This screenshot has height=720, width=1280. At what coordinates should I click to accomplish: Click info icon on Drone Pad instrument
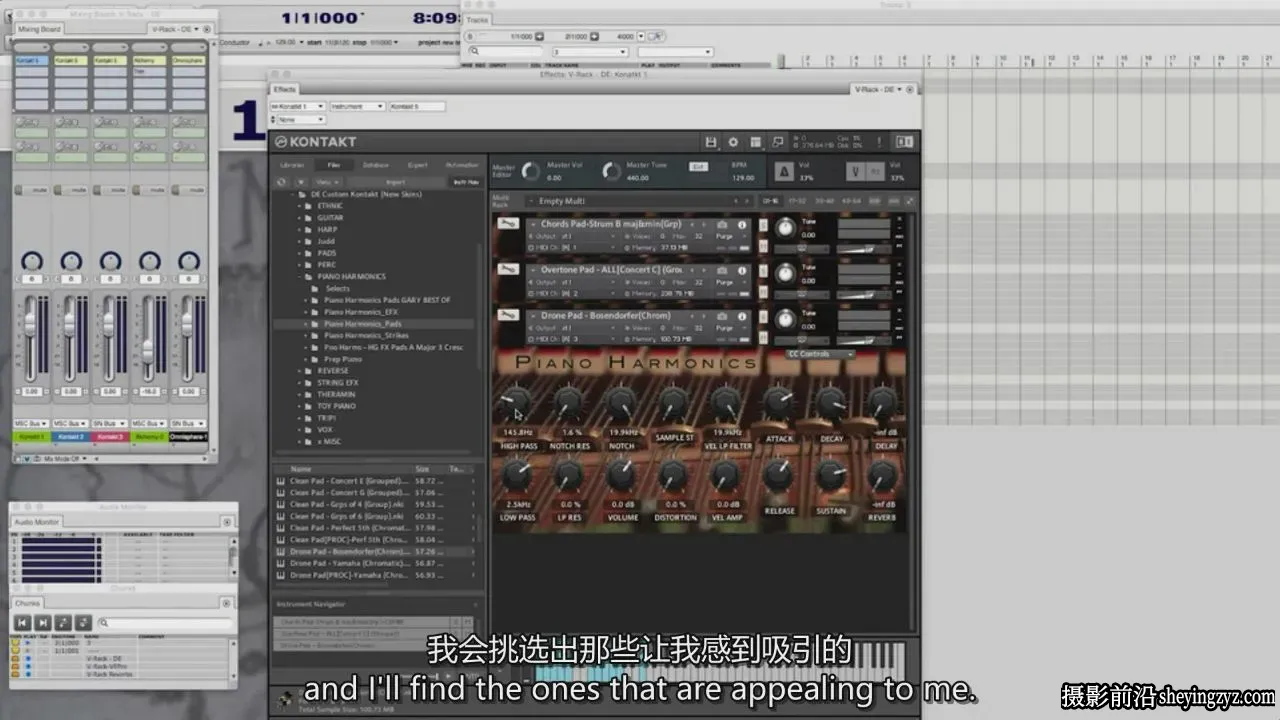[742, 316]
